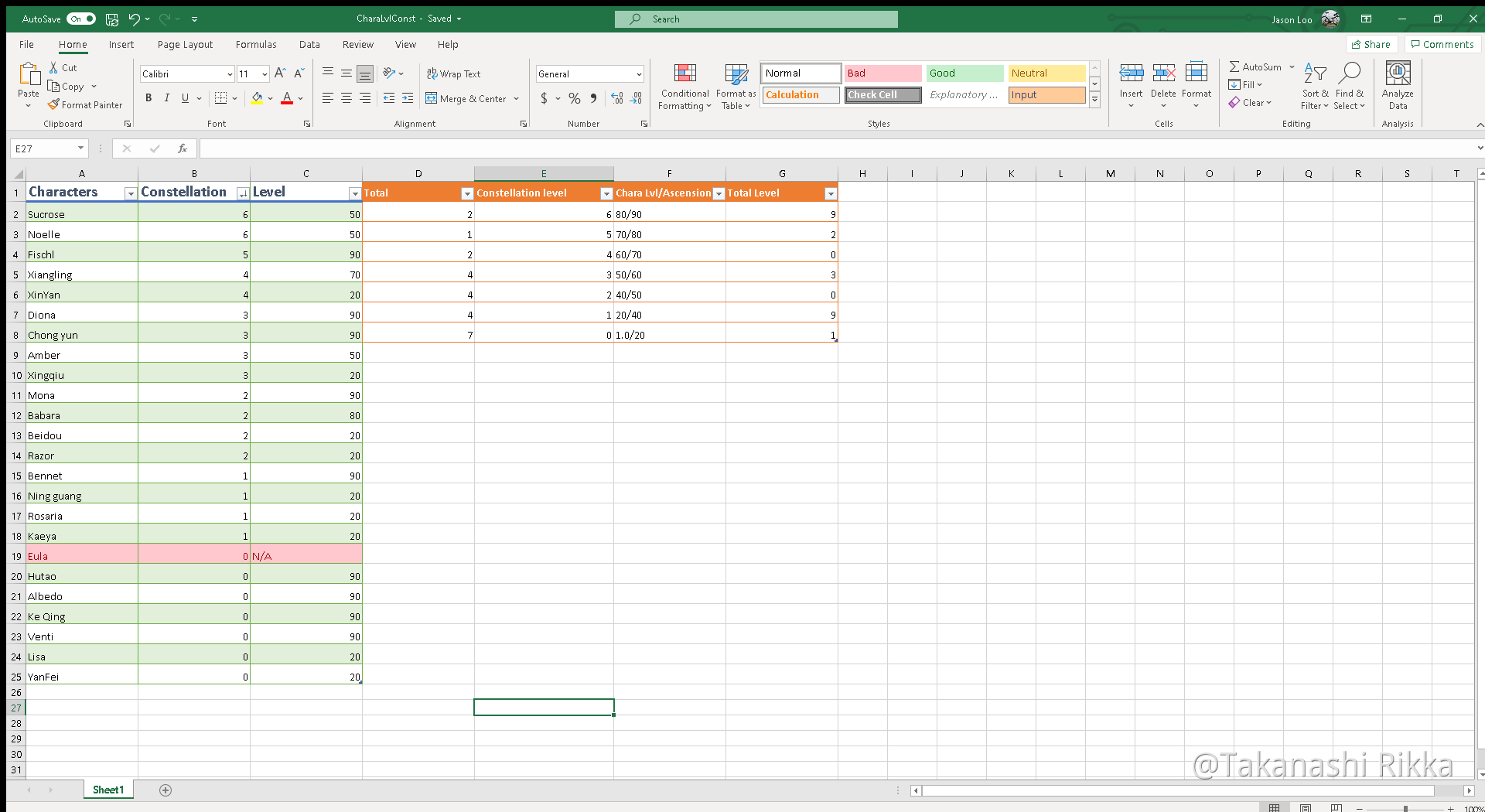Open the Page Layout tab
This screenshot has width=1485, height=812.
[185, 45]
